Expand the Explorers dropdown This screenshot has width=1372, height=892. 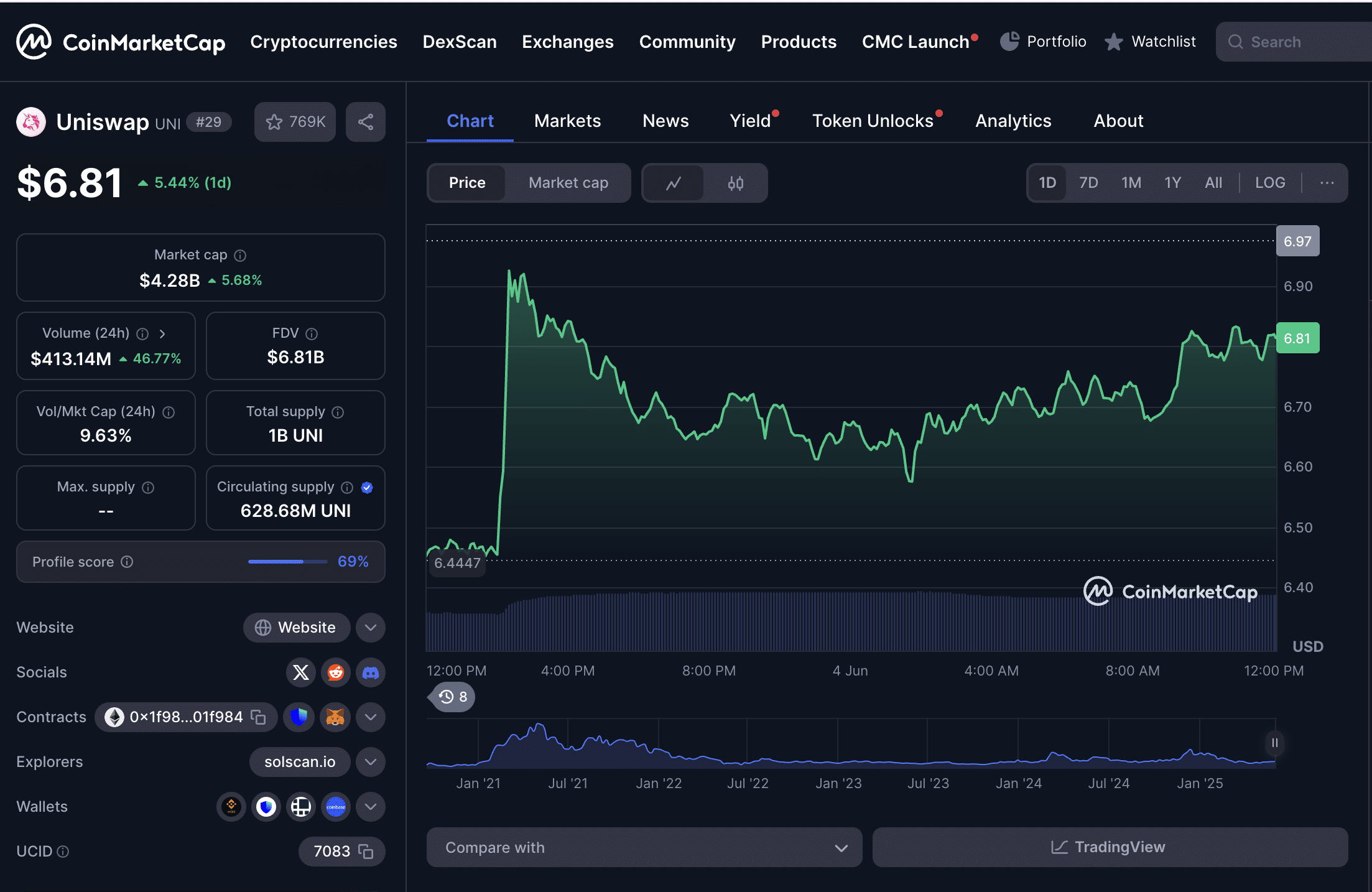tap(371, 762)
